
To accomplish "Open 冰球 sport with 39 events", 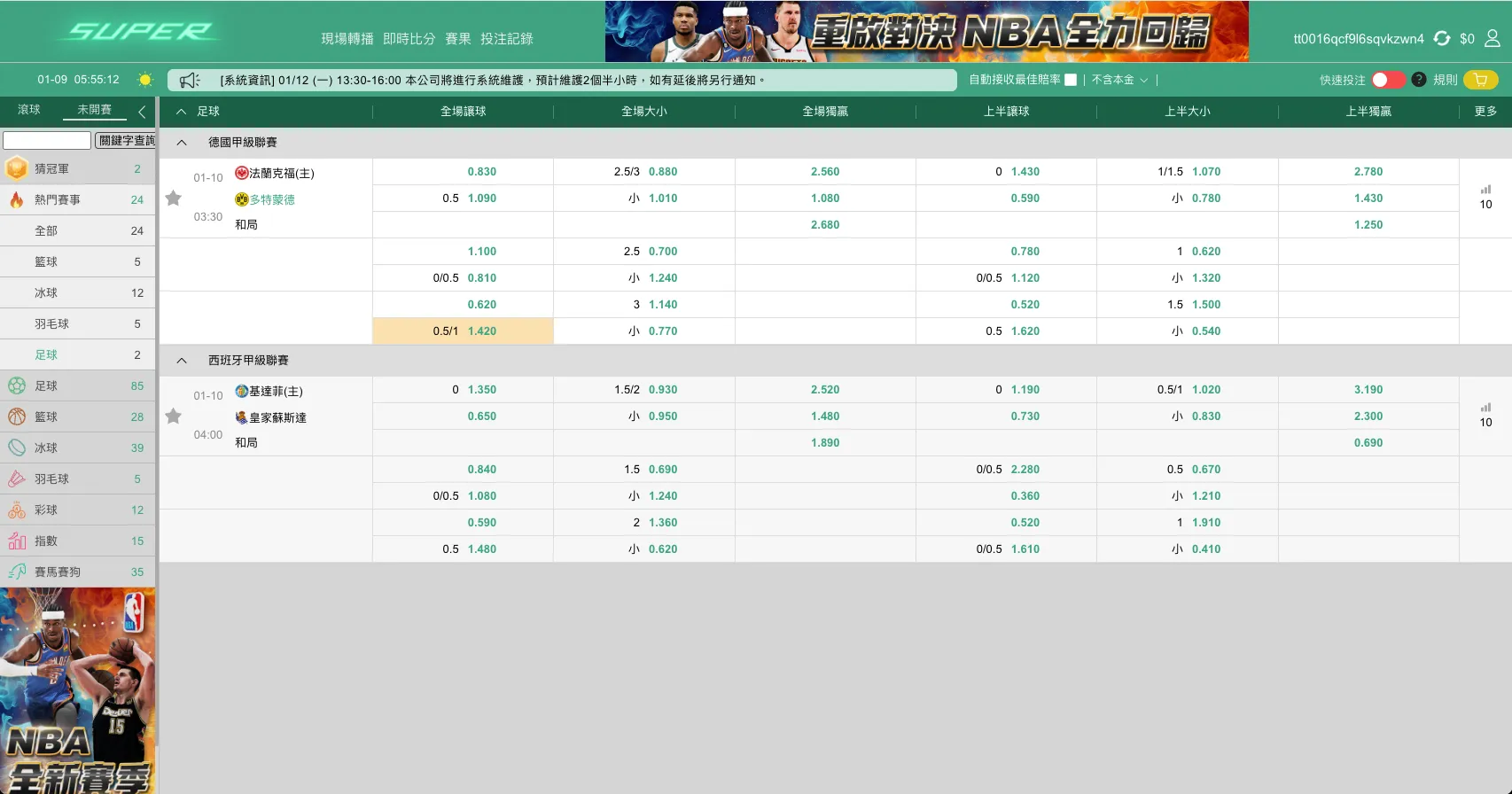I will pos(78,448).
